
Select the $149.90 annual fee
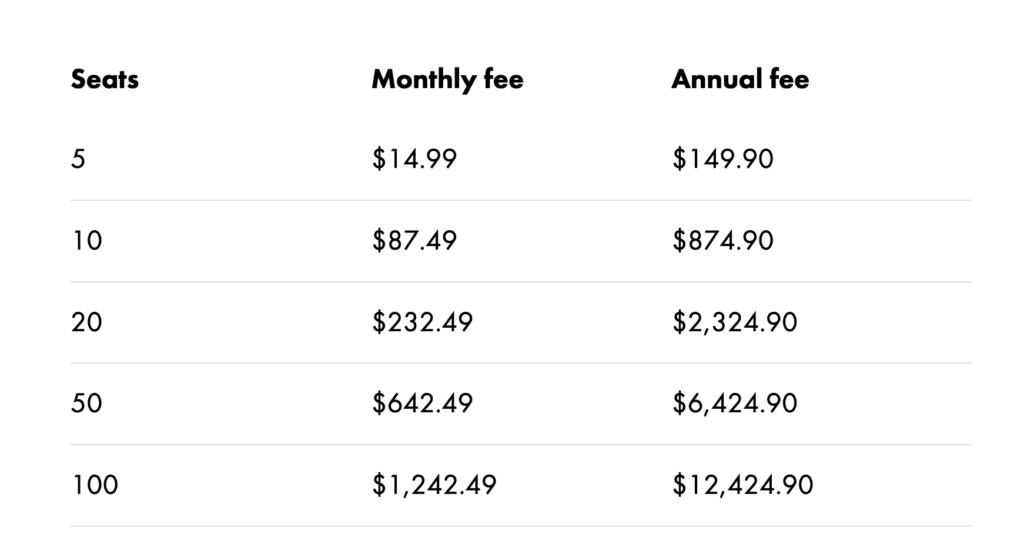point(722,159)
